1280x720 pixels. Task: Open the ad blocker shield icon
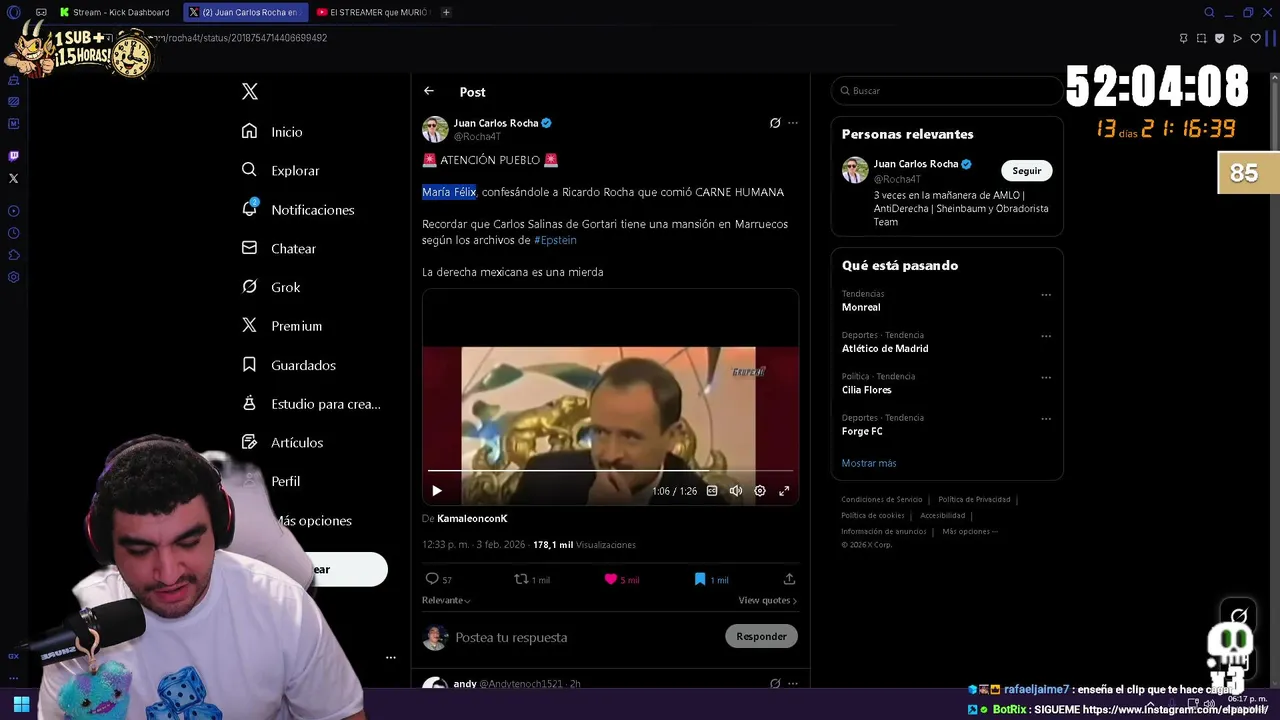tap(1219, 38)
